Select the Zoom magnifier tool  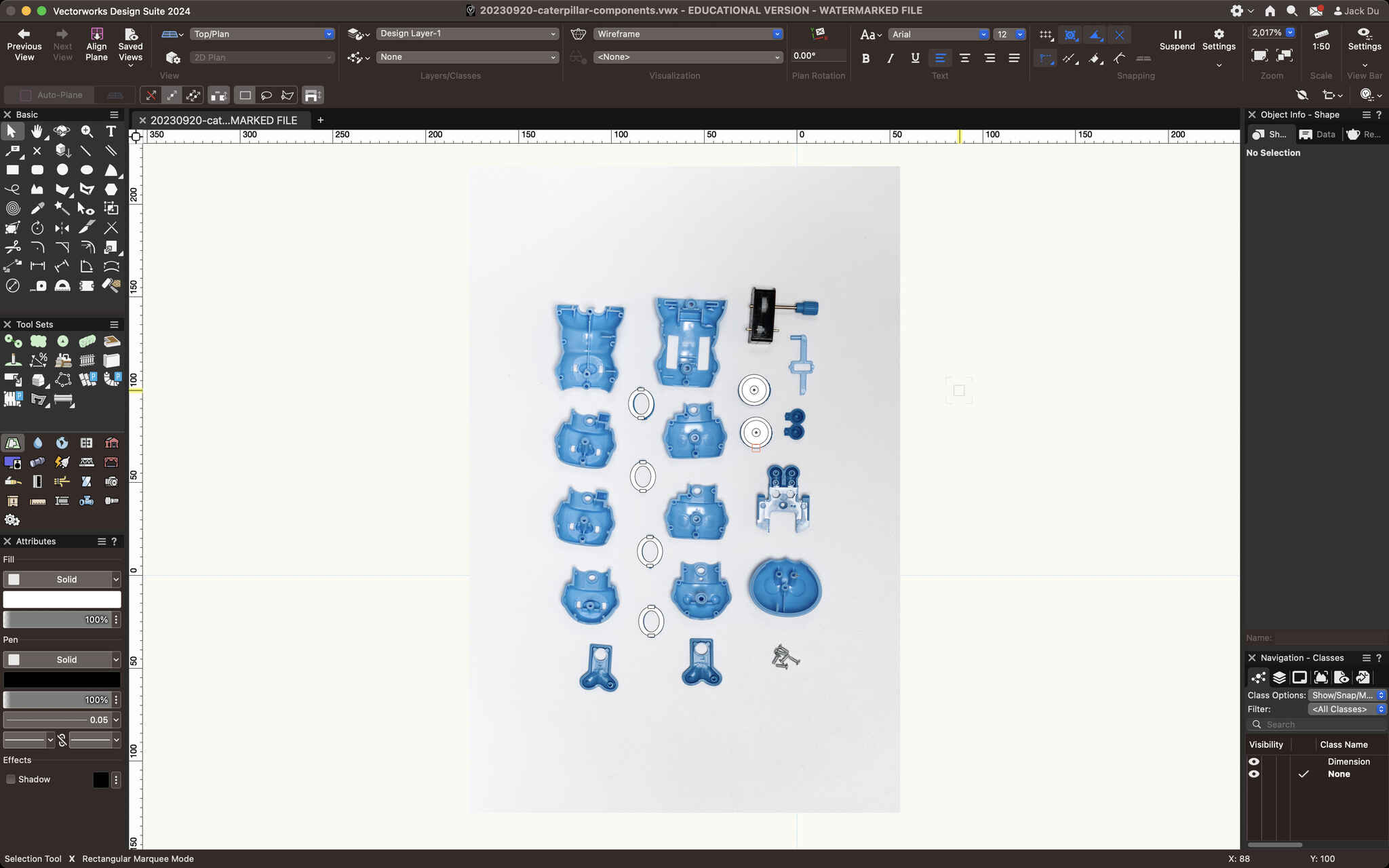tap(87, 132)
